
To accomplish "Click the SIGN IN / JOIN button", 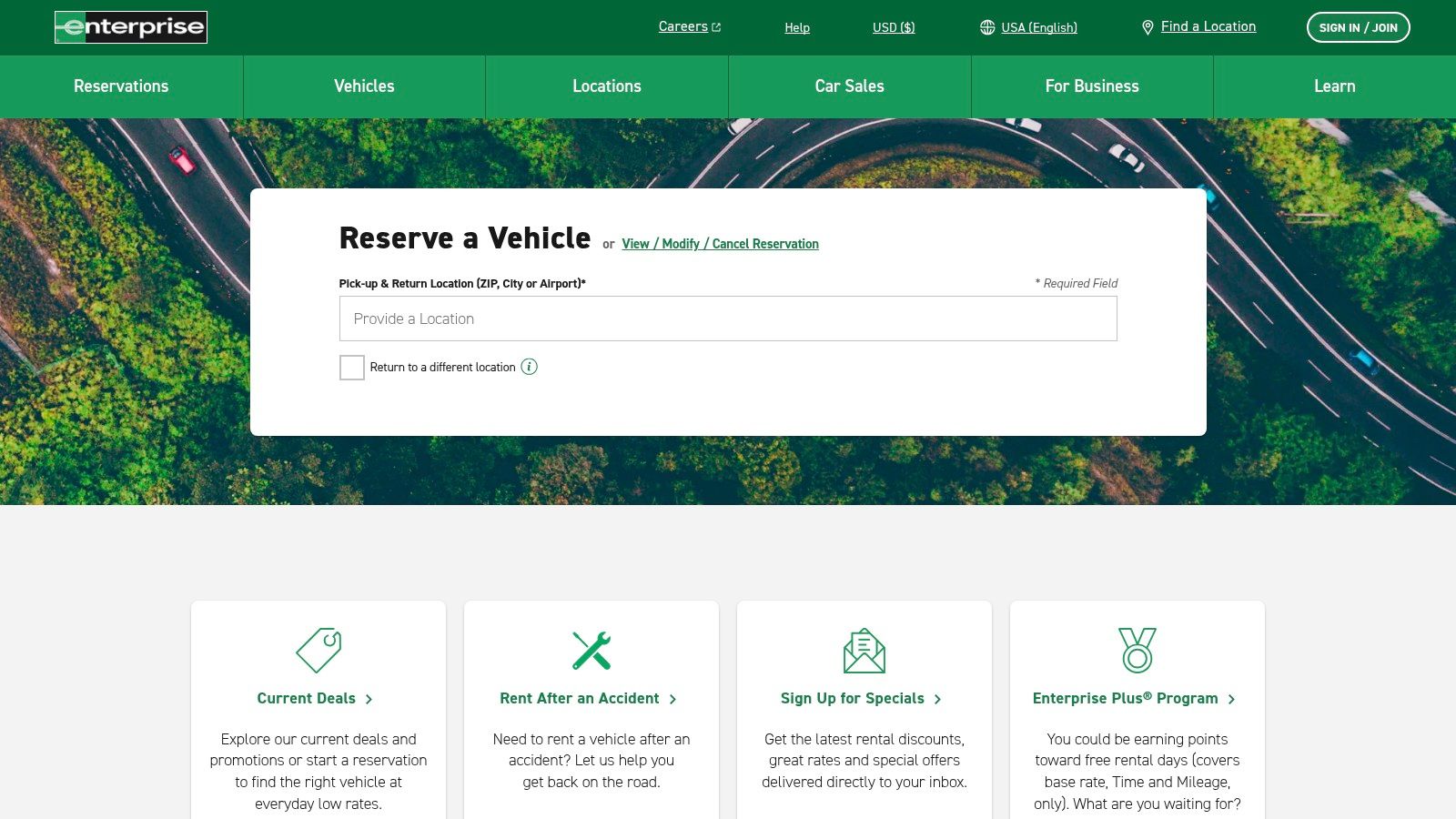I will 1358,27.
